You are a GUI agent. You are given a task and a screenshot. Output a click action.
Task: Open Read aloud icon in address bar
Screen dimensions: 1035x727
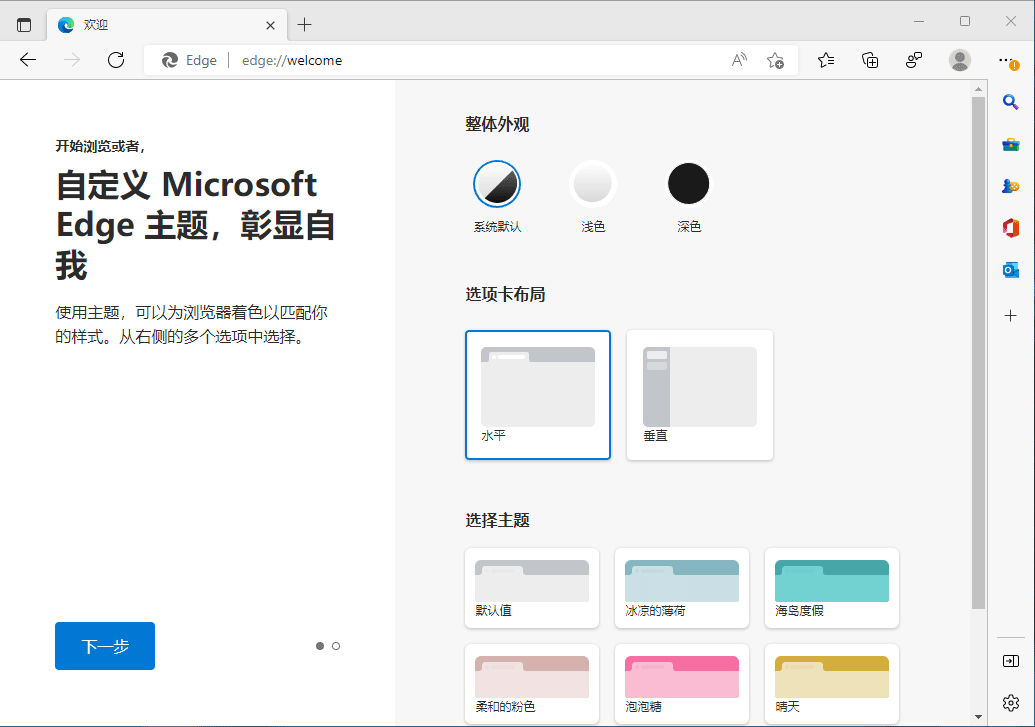point(739,60)
